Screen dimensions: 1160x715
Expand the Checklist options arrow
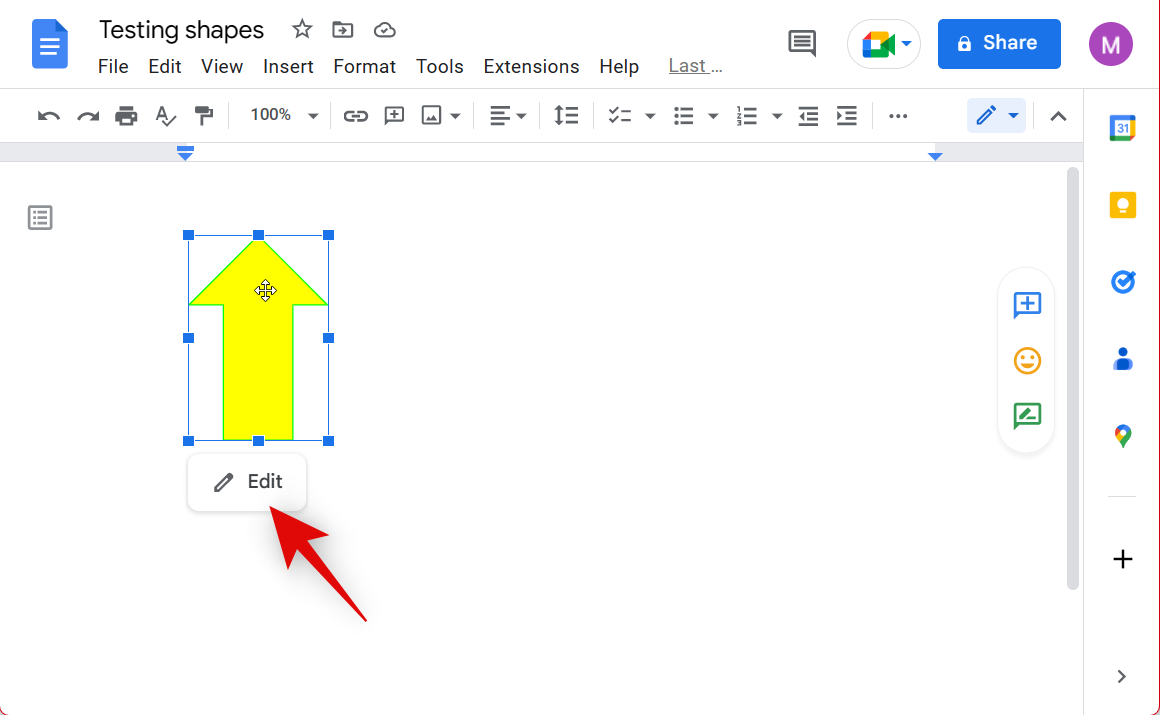[x=650, y=116]
